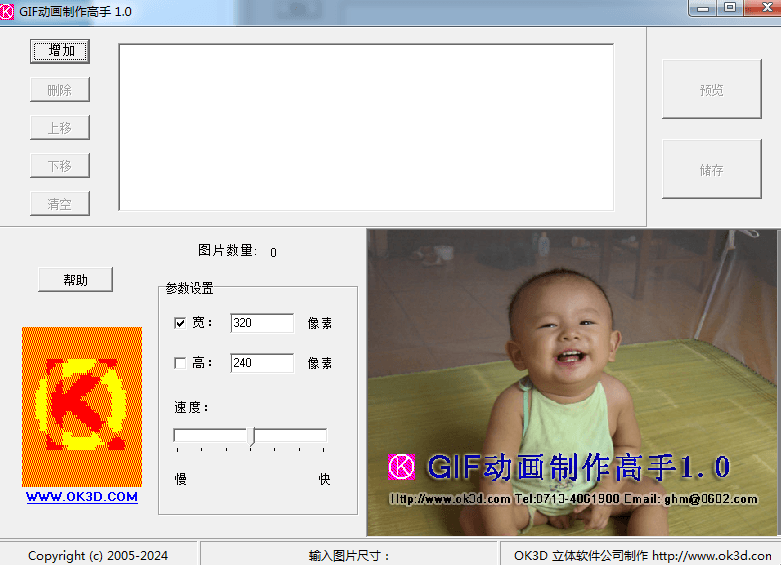Click the 删除 (Delete) button
The height and width of the screenshot is (565, 781).
(x=60, y=90)
